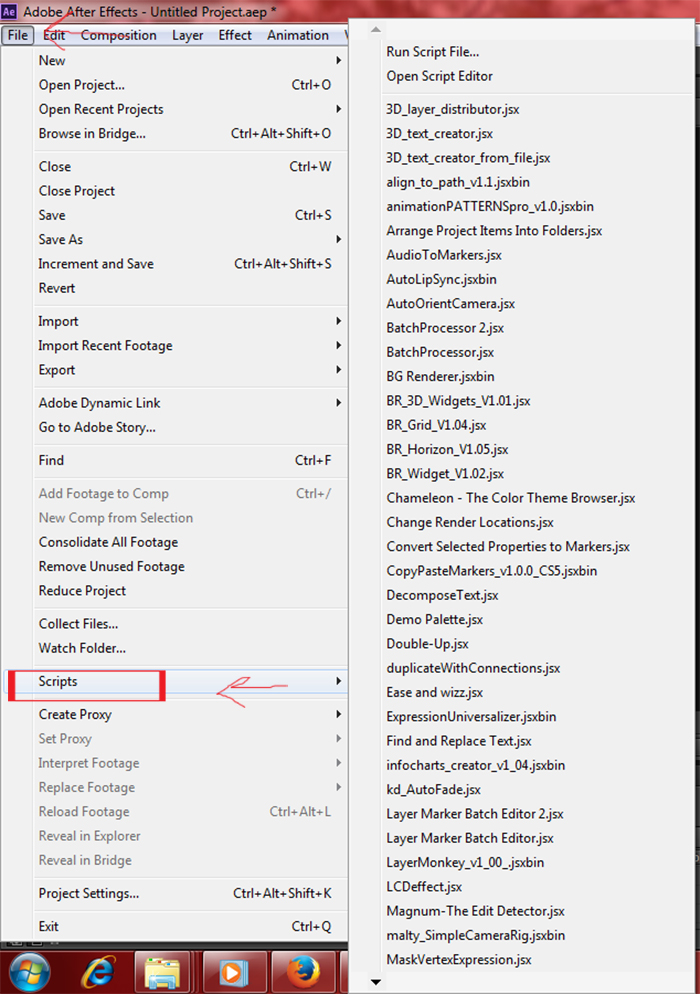Open the Edit menu
Image resolution: width=700 pixels, height=994 pixels.
(x=54, y=35)
